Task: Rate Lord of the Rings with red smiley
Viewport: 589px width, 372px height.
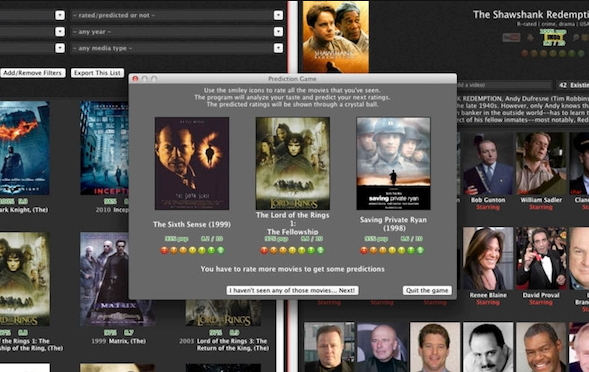Action: click(x=264, y=250)
